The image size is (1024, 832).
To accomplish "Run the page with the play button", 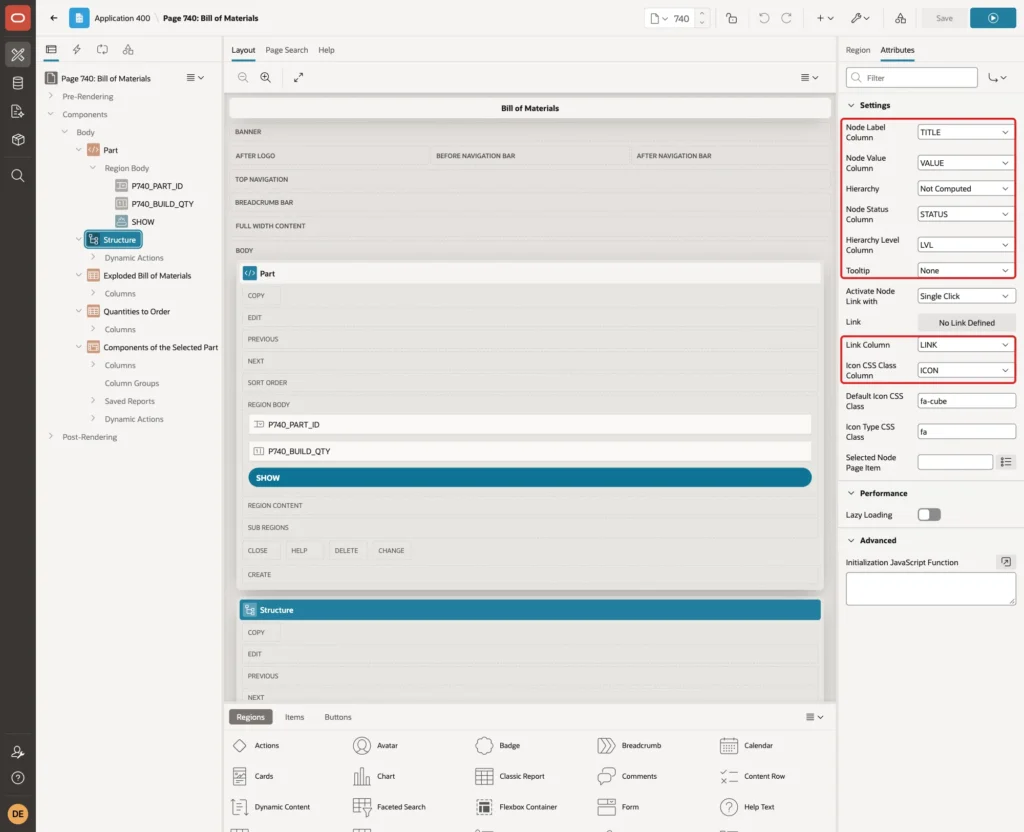I will pos(993,18).
